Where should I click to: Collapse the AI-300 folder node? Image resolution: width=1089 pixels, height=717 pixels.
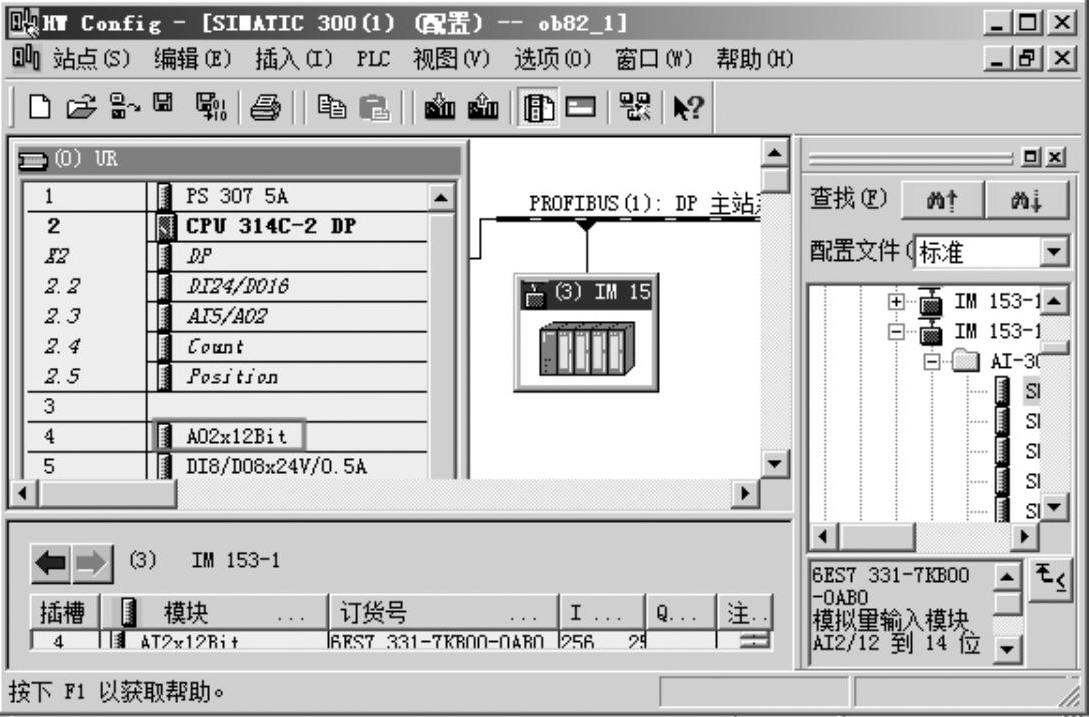[x=932, y=362]
